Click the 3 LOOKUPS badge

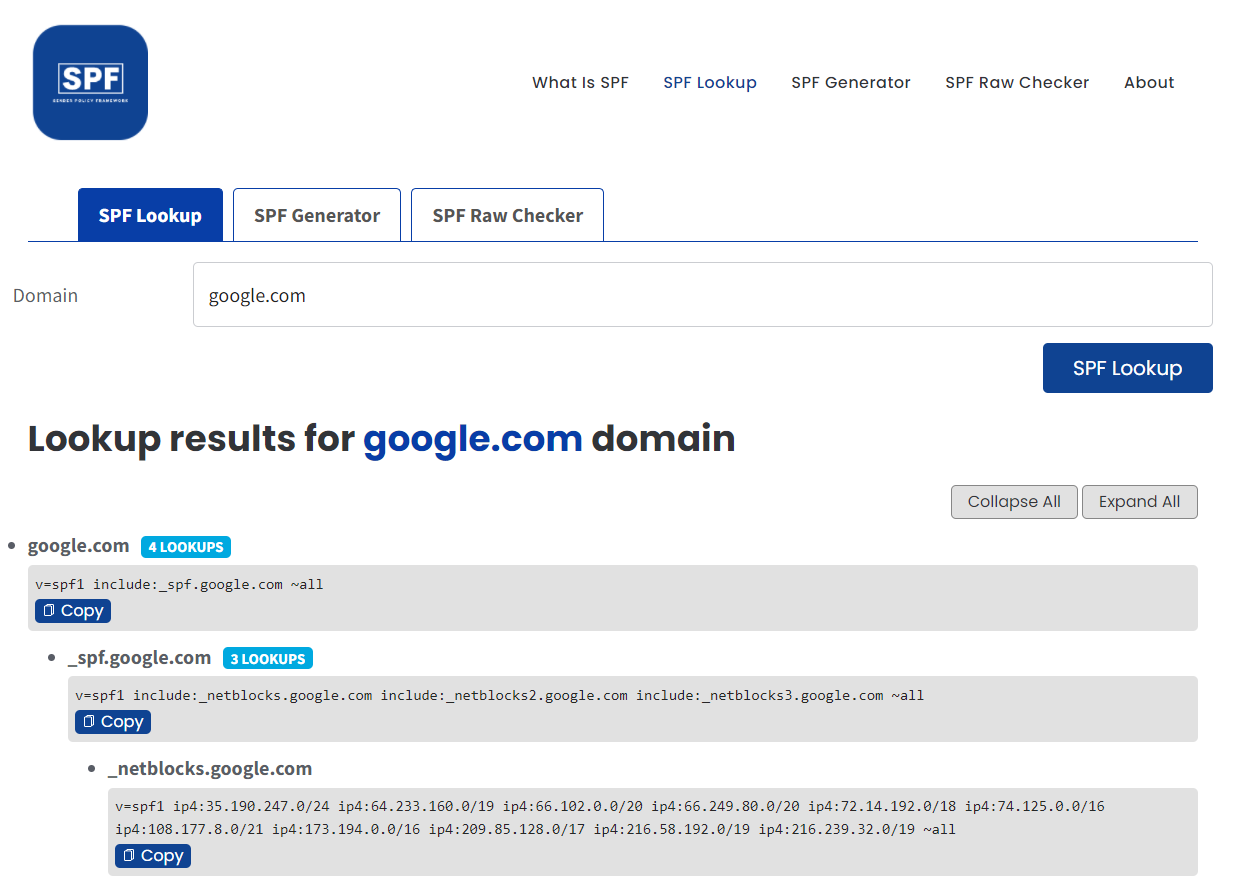point(268,659)
